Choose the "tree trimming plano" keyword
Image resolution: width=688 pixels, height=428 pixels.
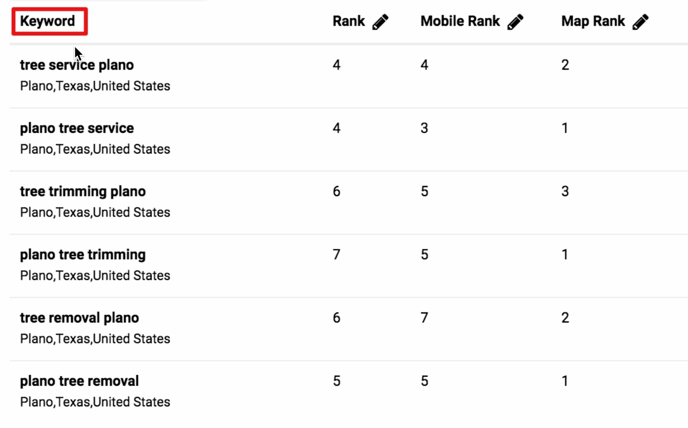(x=82, y=191)
